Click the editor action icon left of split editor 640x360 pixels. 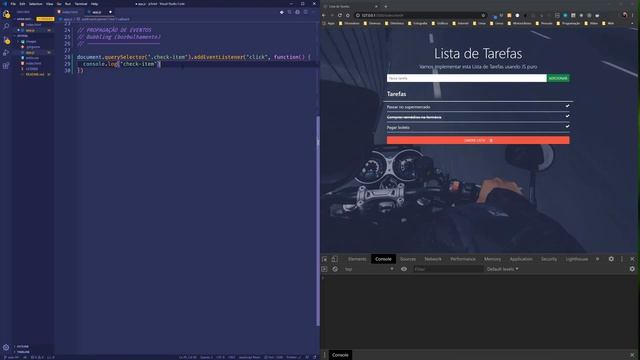[298, 12]
